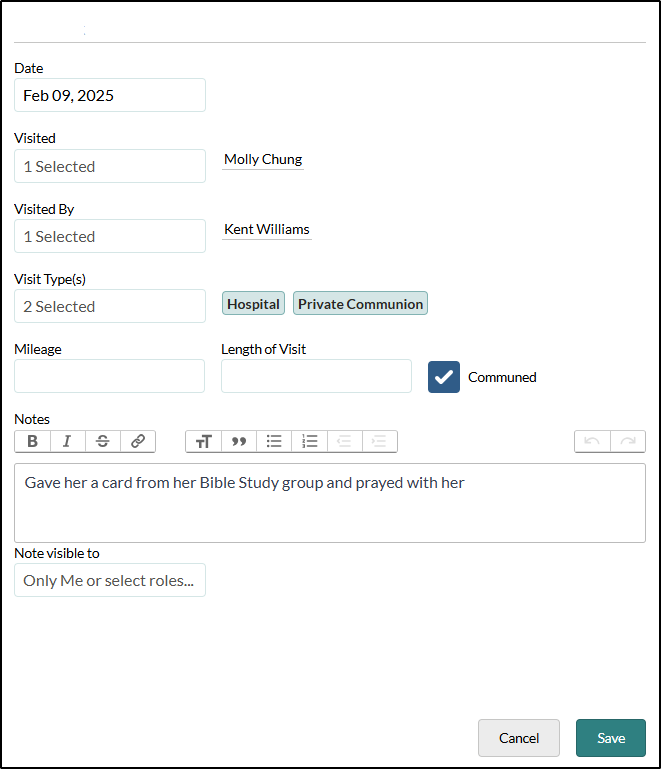Open the Note visible to dropdown

click(x=110, y=580)
